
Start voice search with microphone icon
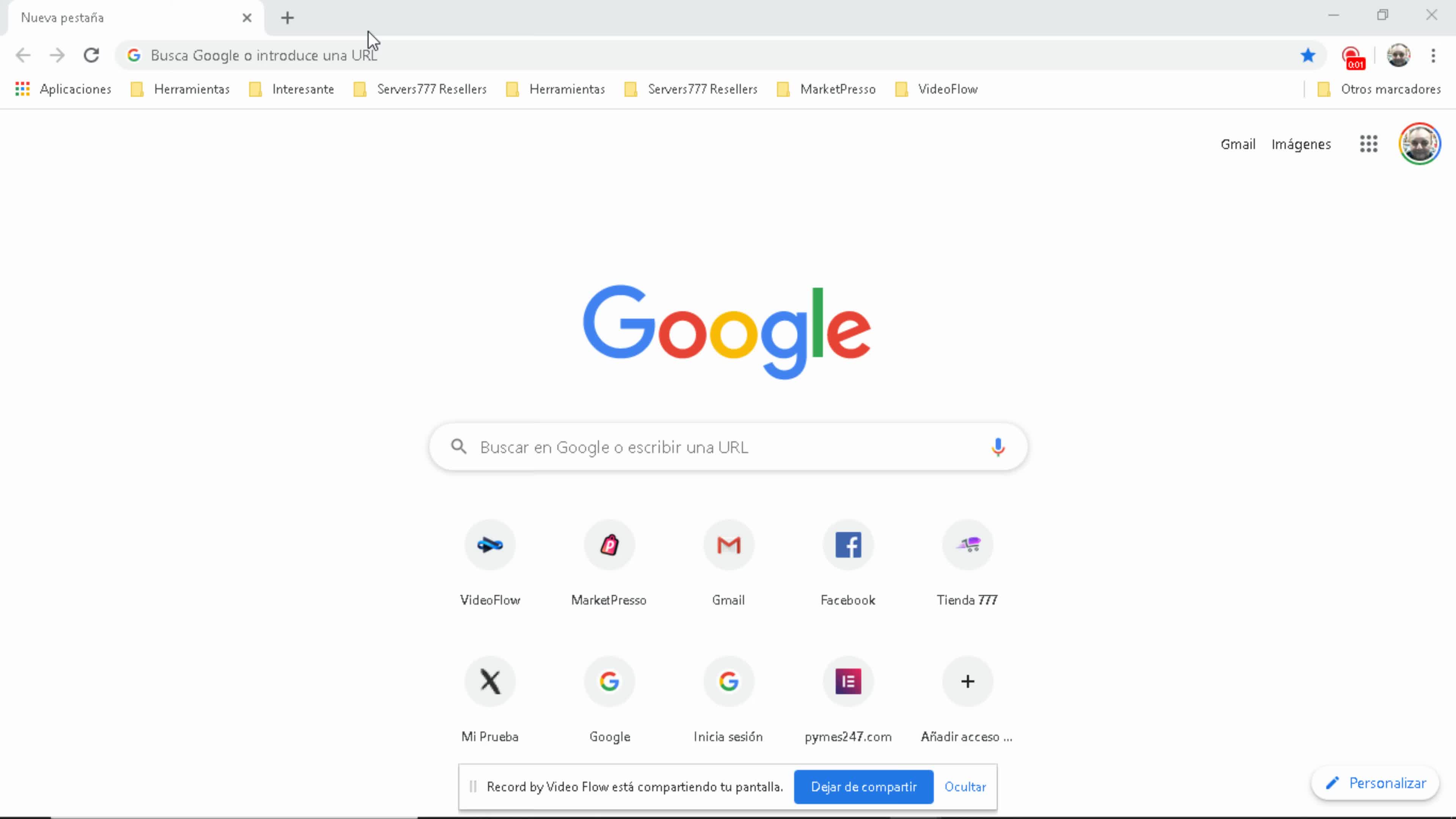click(998, 447)
